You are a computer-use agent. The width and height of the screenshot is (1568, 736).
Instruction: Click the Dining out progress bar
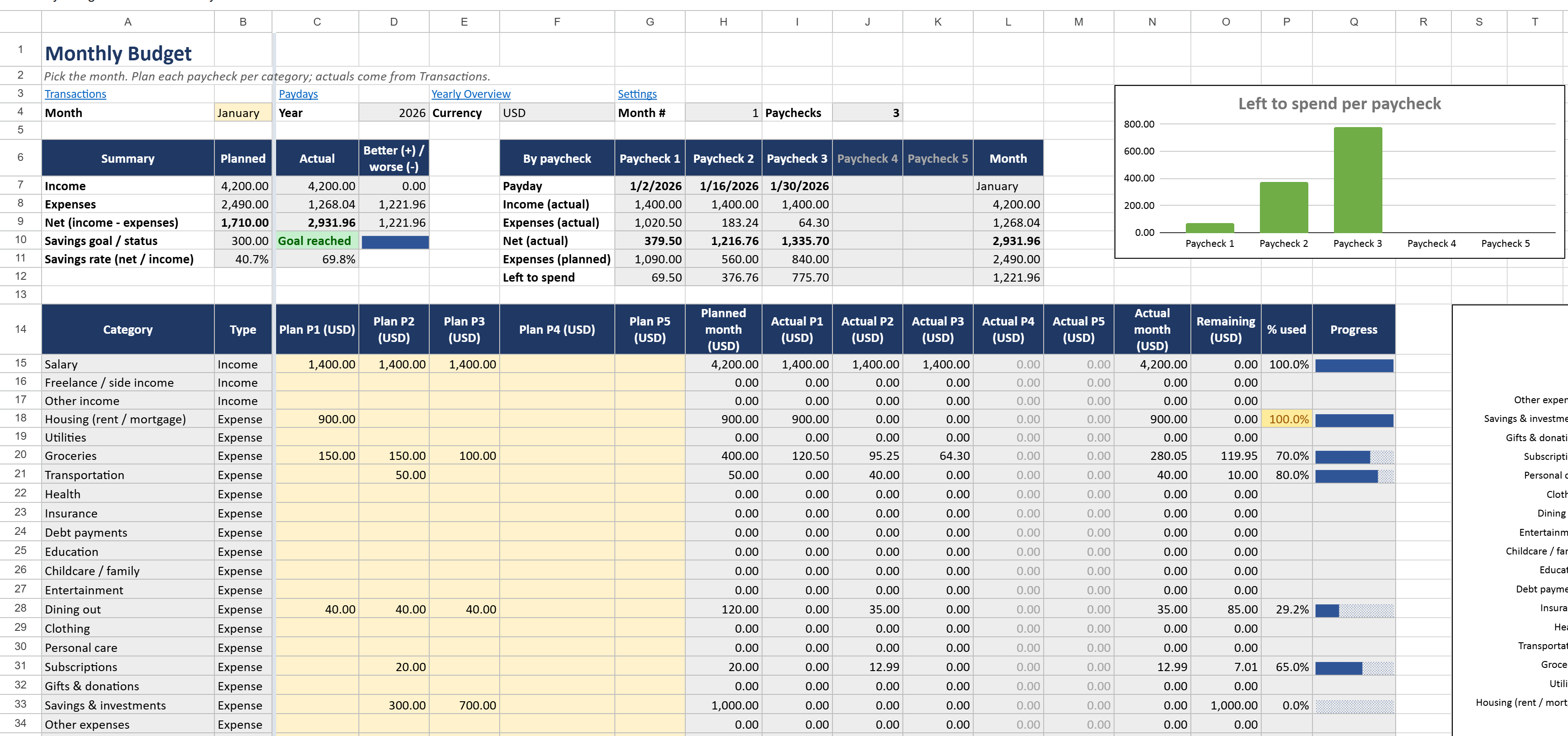pyautogui.click(x=1354, y=610)
